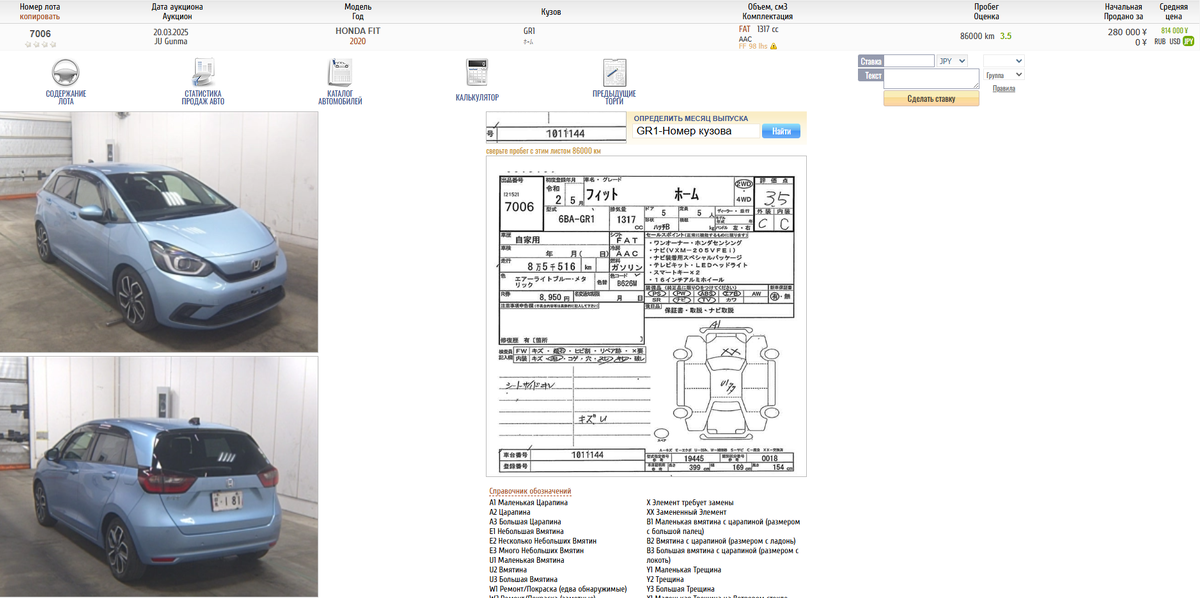This screenshot has width=1200, height=598.
Task: Open the lot contents steering wheel icon
Action: click(66, 73)
